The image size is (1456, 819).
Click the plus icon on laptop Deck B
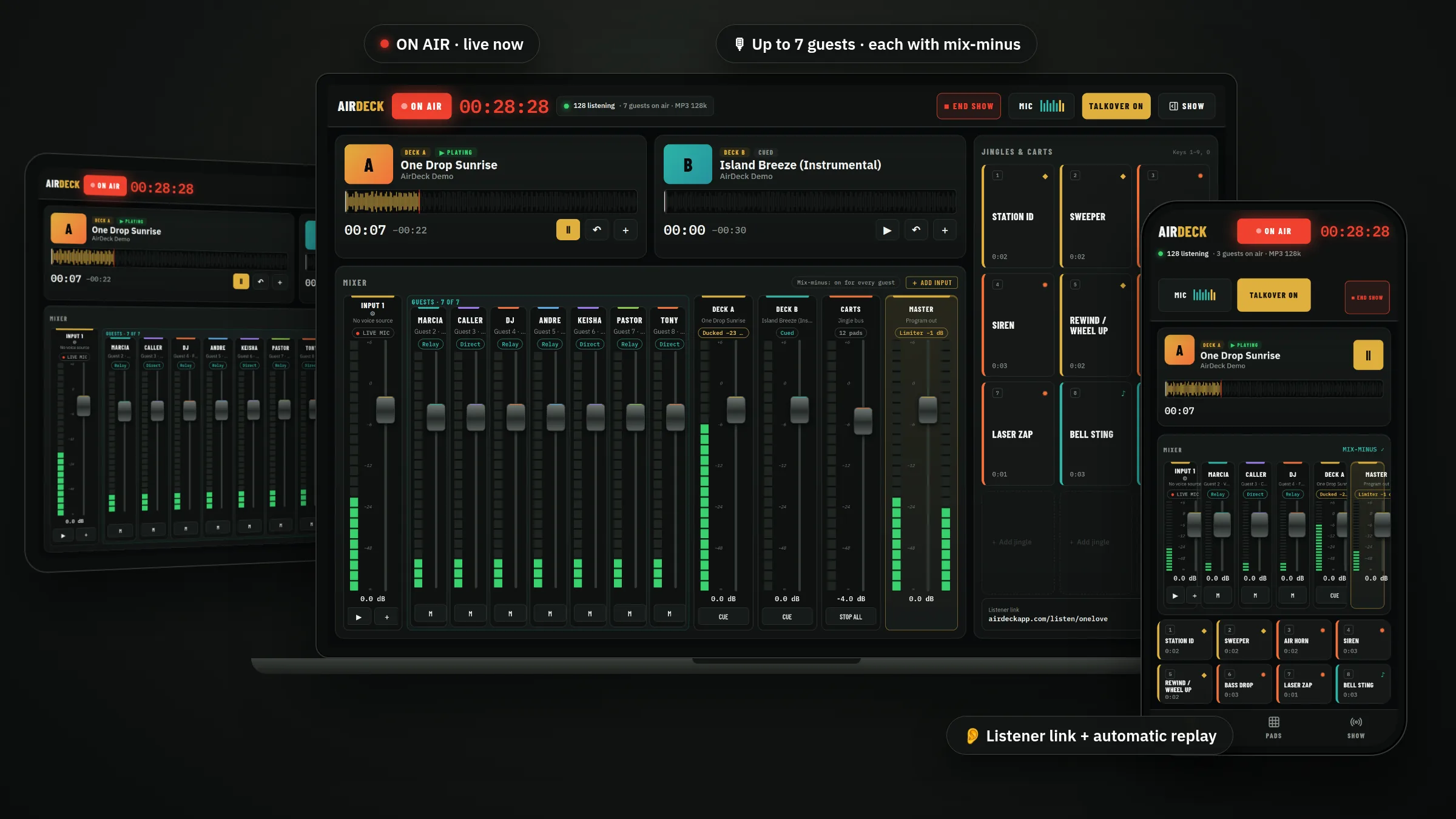pos(945,230)
